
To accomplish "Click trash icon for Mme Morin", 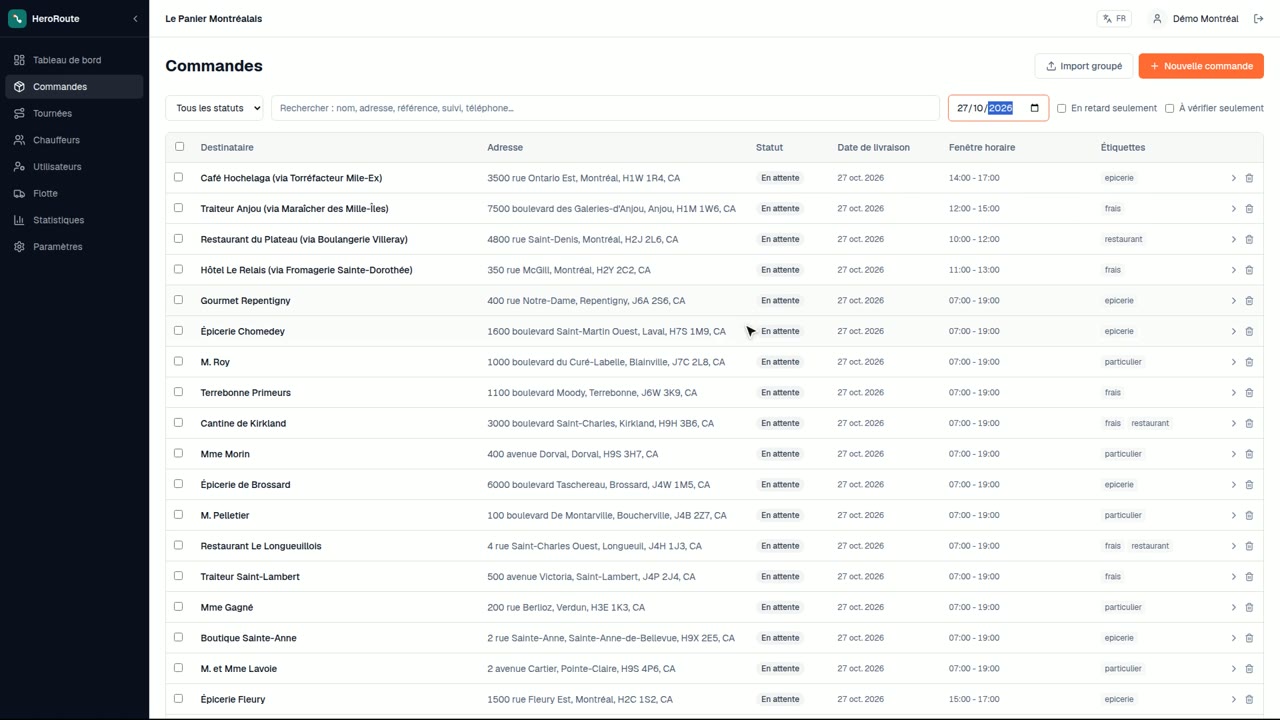I will pos(1249,454).
